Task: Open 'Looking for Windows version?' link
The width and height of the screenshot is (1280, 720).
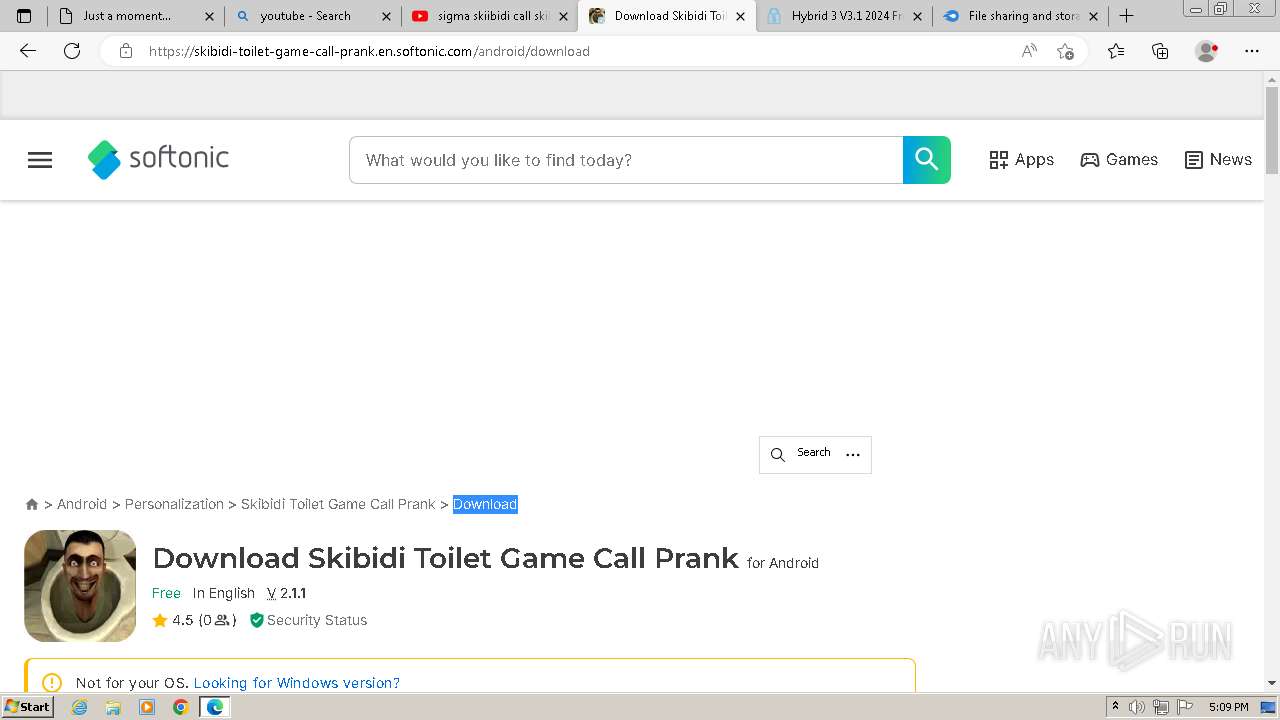Action: (x=296, y=683)
